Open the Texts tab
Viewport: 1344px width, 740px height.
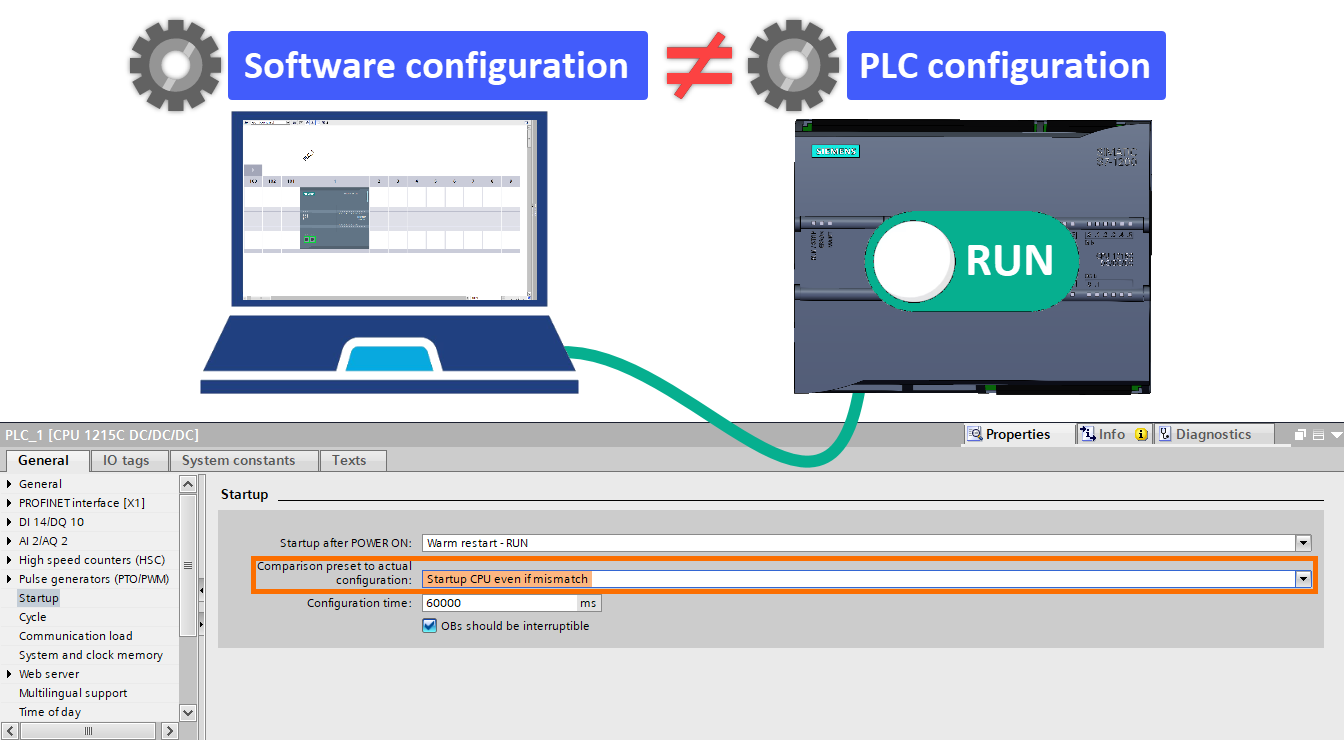click(x=352, y=460)
